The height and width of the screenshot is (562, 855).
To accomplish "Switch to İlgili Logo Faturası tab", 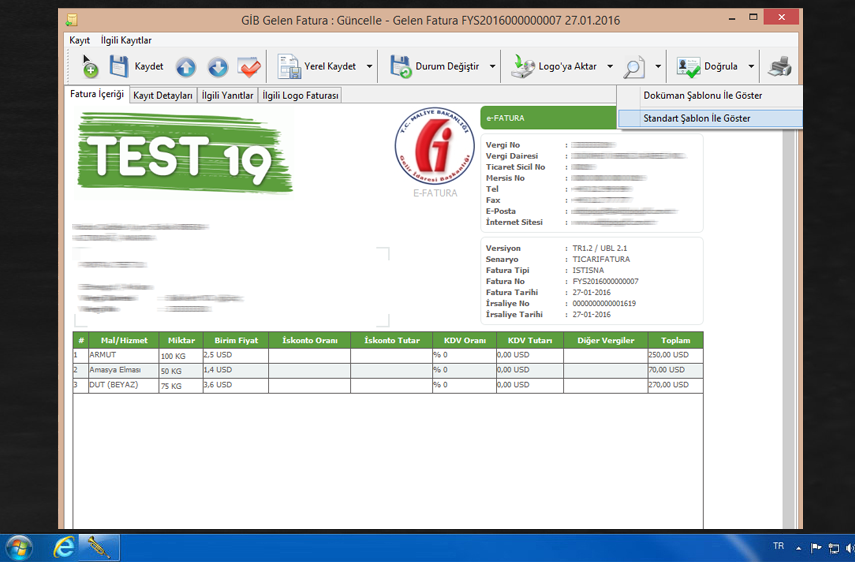I will (300, 95).
